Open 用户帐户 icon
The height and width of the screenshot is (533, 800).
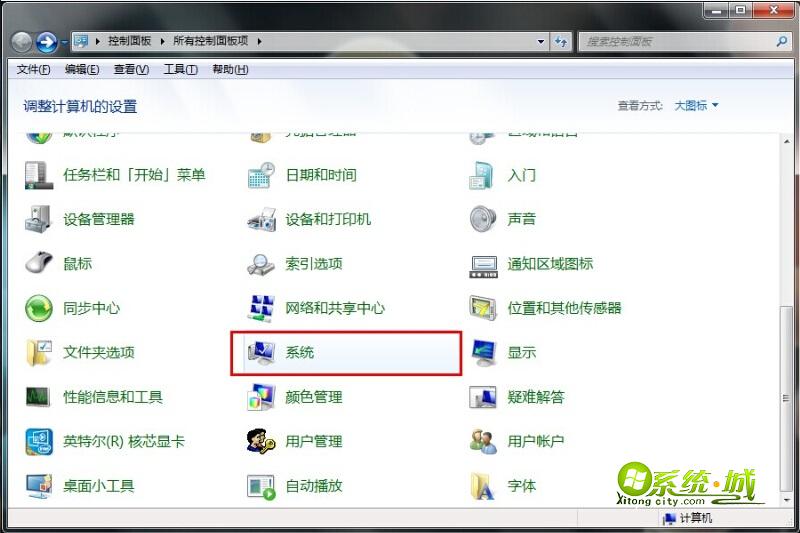pyautogui.click(x=483, y=441)
